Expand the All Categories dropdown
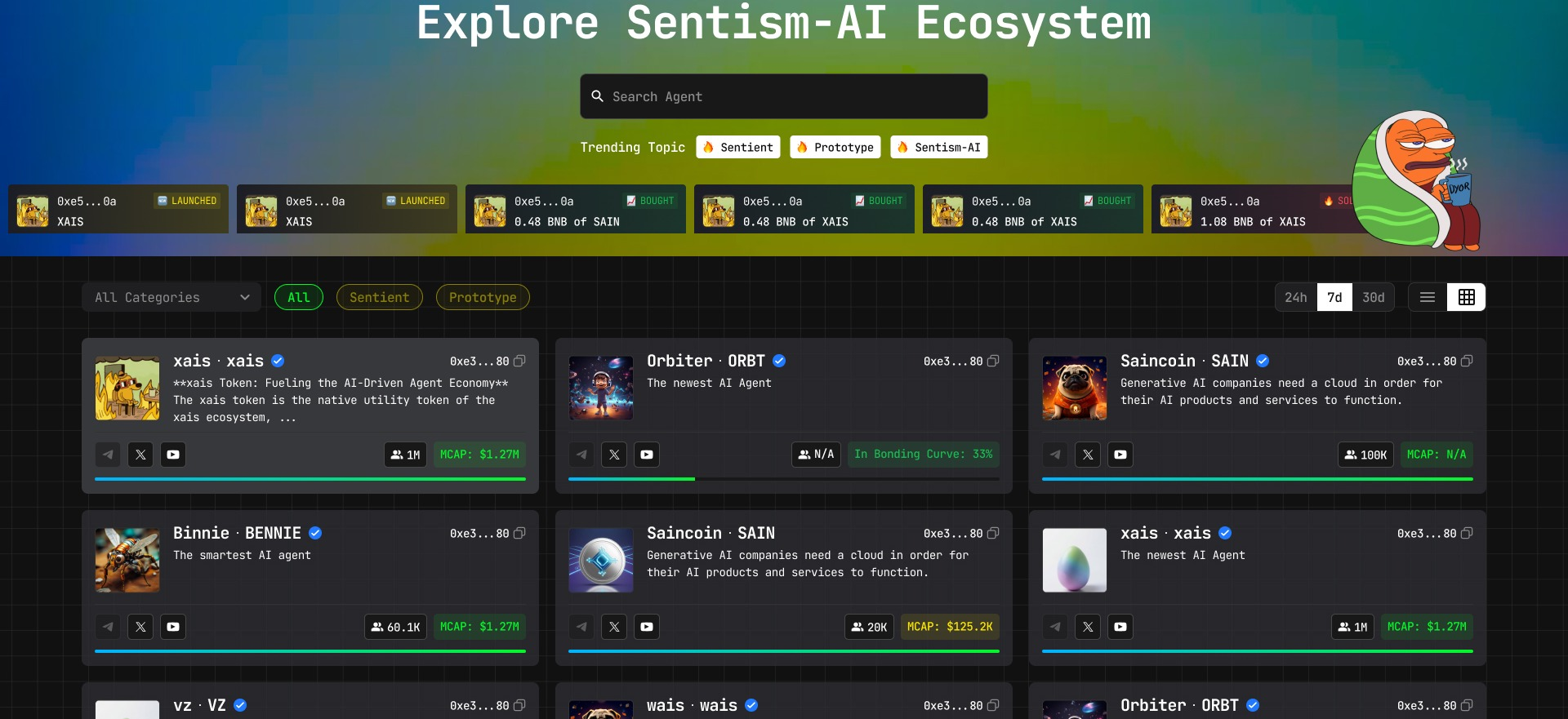This screenshot has height=719, width=1568. coord(171,297)
